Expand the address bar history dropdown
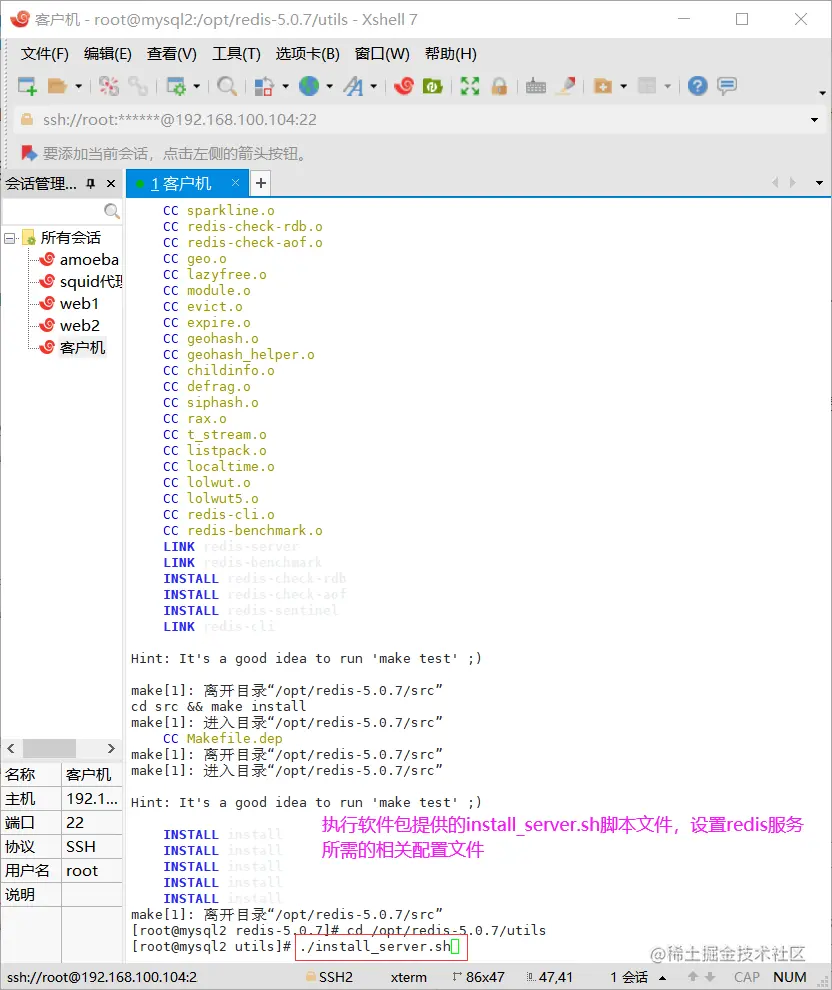The image size is (832, 990). pos(814,120)
